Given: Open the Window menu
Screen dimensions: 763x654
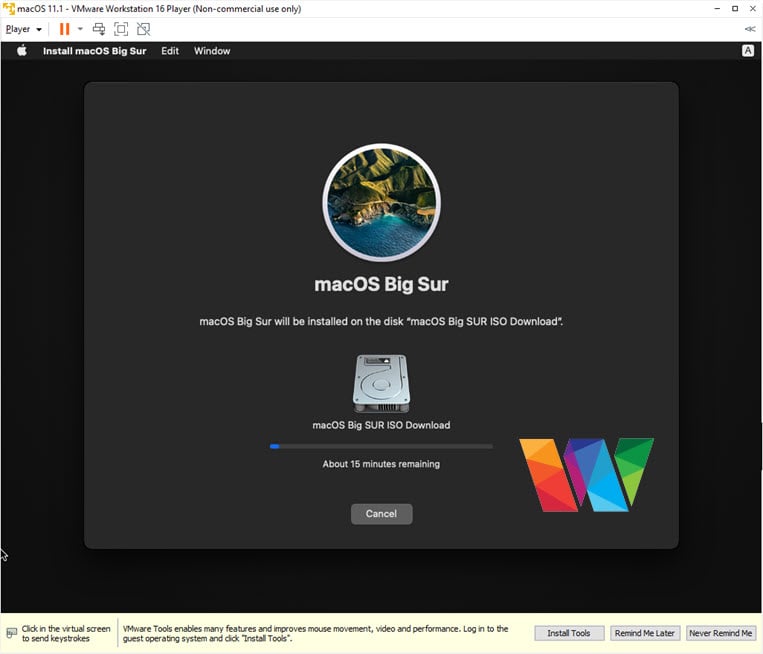Looking at the screenshot, I should tap(212, 51).
